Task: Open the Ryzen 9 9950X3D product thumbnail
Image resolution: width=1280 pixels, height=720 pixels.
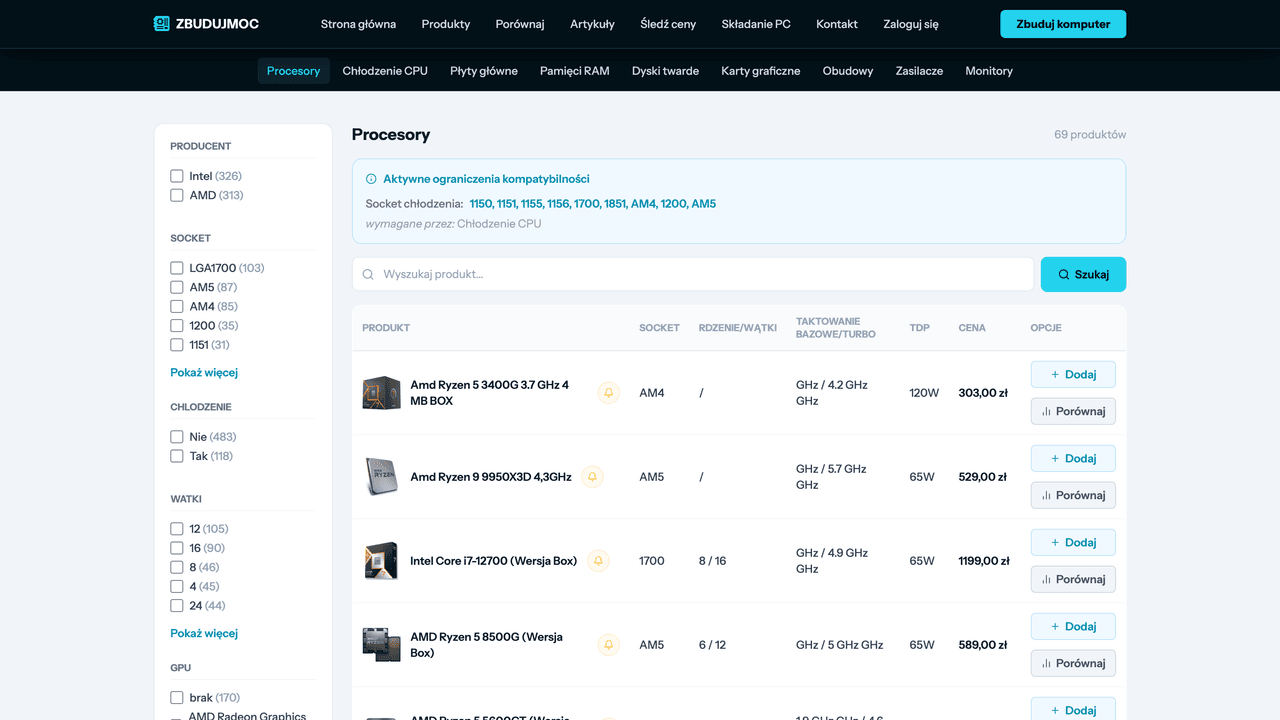Action: pos(381,477)
